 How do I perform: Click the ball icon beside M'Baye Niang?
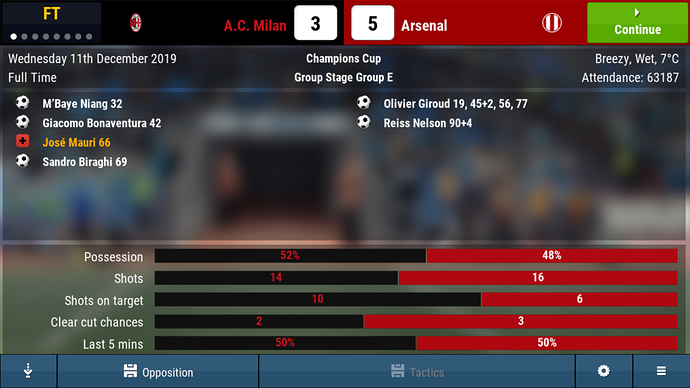click(22, 102)
